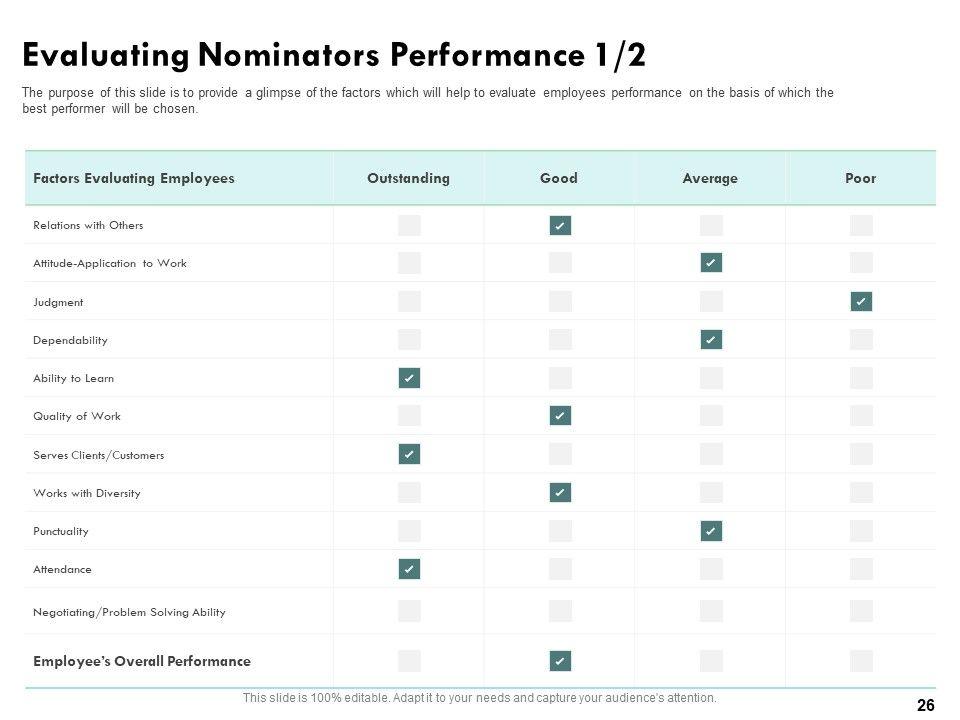960x720 pixels.
Task: Uncheck Average for Attitude-Application to Work
Action: (711, 263)
